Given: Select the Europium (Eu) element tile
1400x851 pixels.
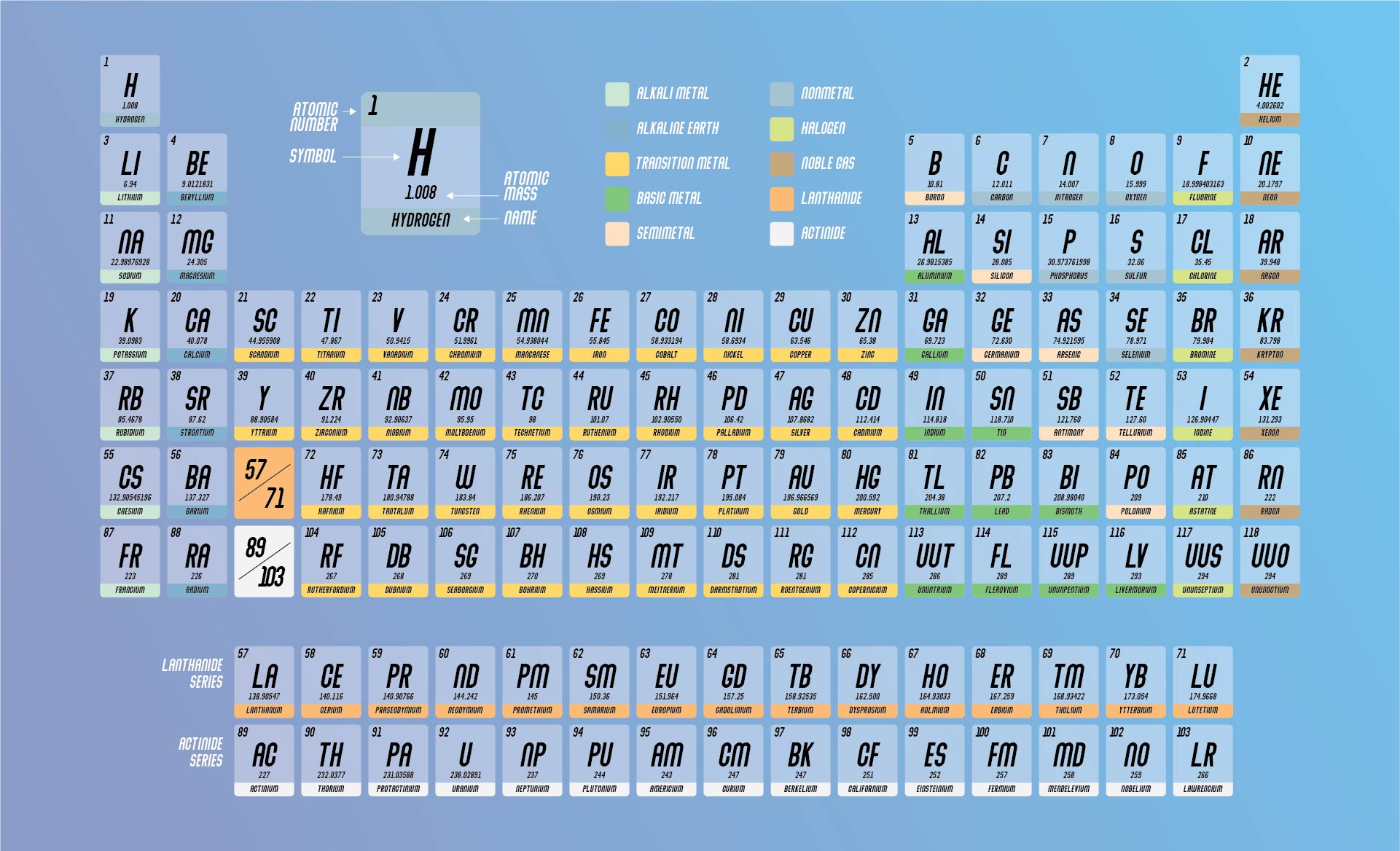Looking at the screenshot, I should [x=667, y=682].
